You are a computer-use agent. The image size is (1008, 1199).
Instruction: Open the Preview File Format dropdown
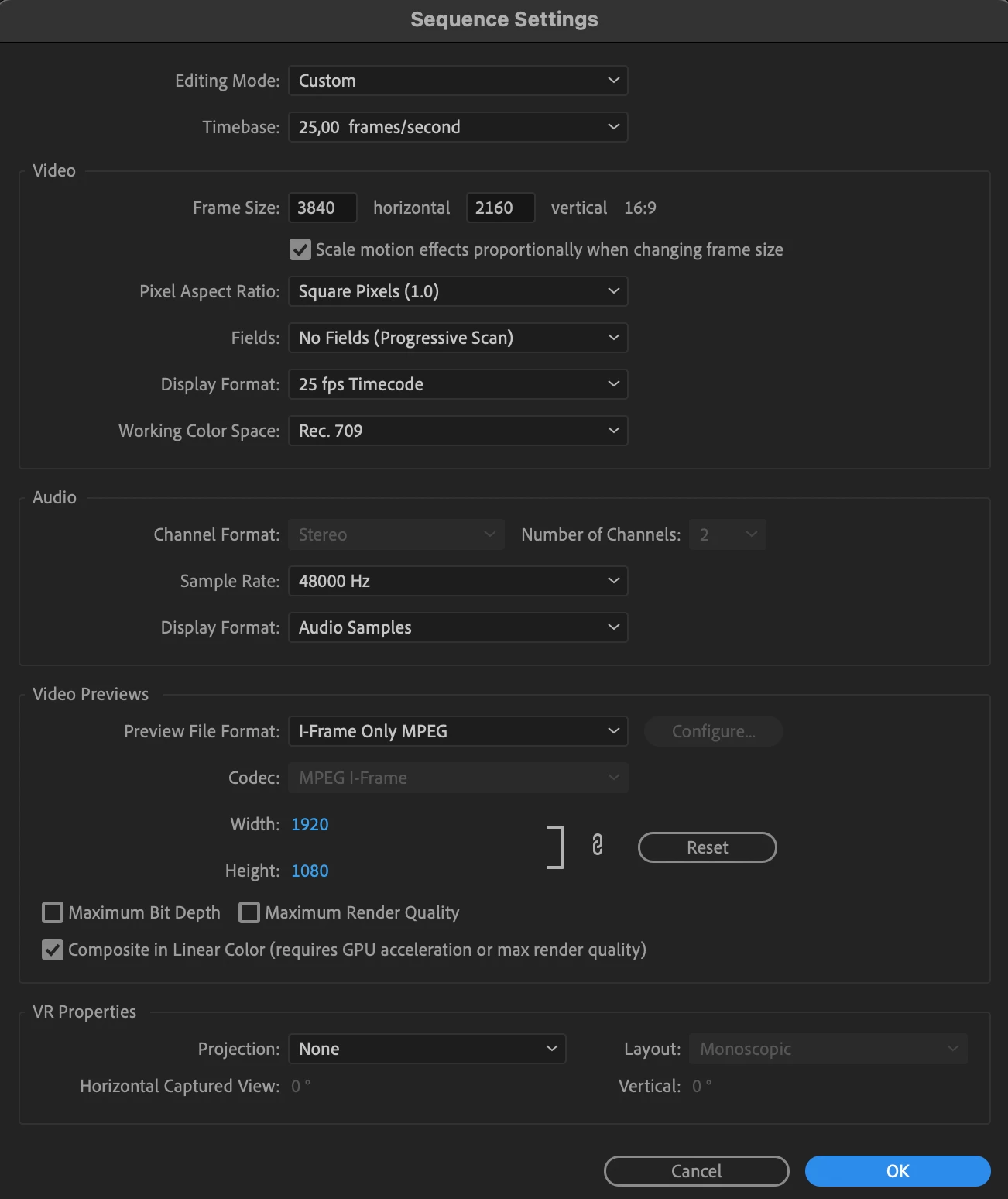click(458, 731)
